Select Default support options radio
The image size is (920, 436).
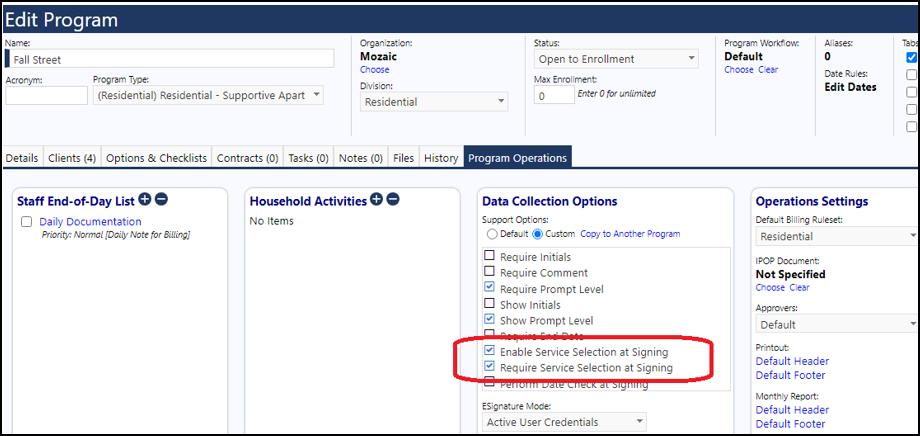[x=492, y=234]
